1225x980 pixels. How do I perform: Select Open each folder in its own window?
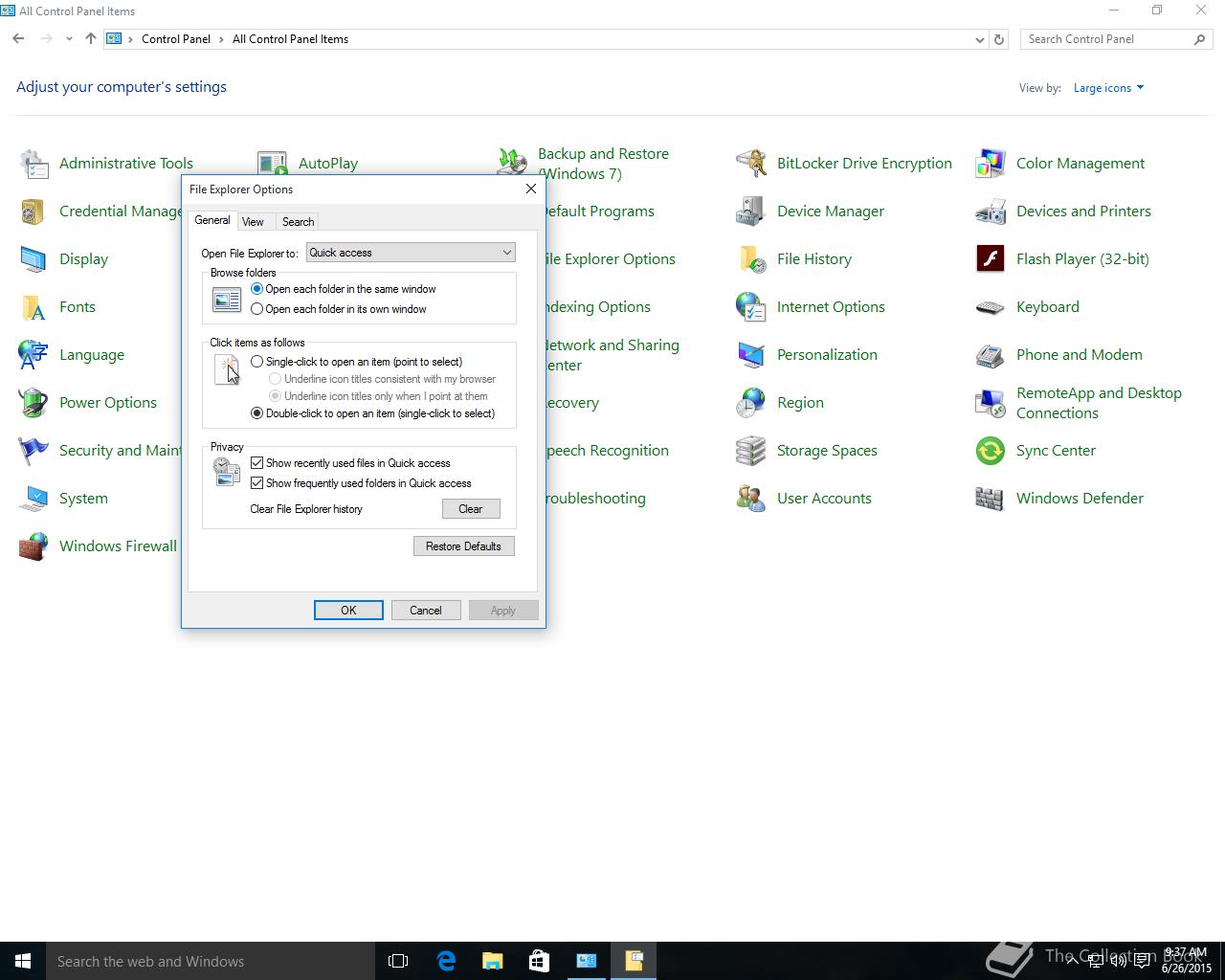click(256, 309)
